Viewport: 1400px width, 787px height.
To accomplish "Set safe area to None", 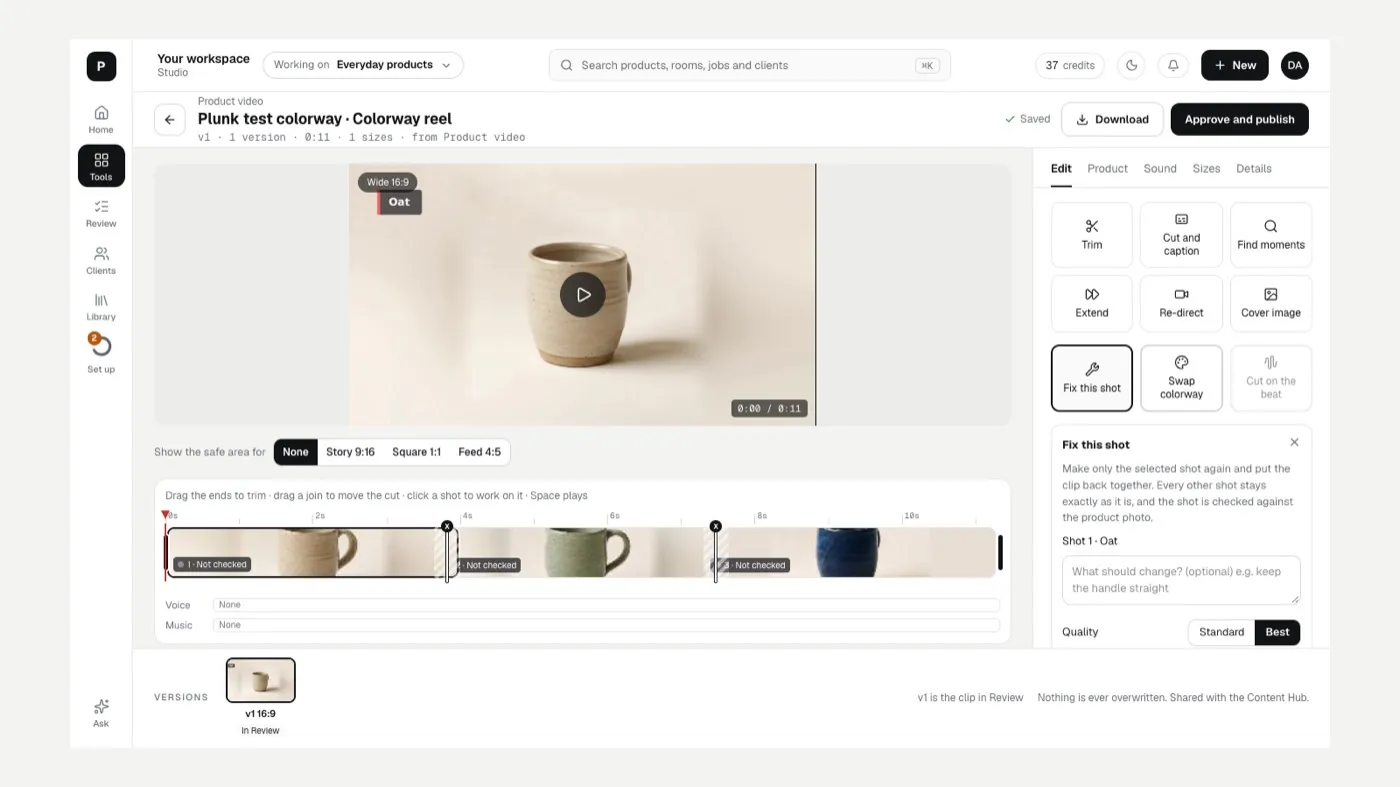I will point(296,452).
